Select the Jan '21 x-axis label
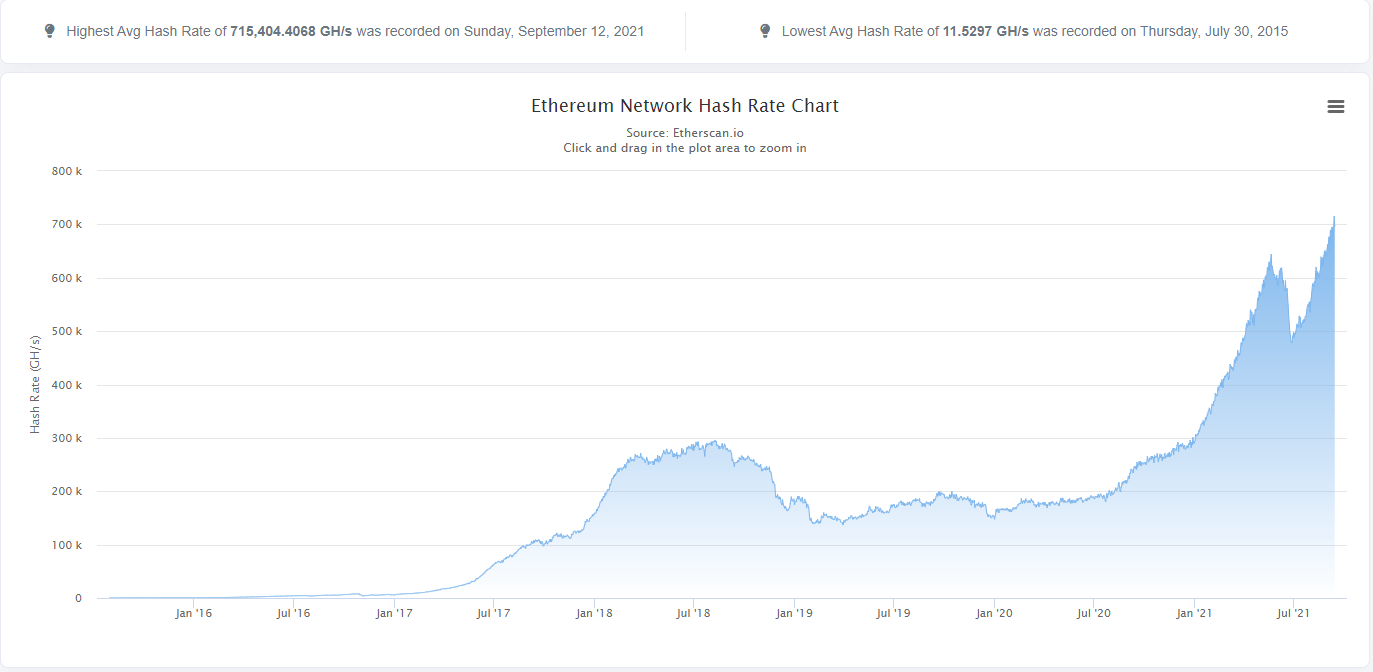 (x=1195, y=613)
